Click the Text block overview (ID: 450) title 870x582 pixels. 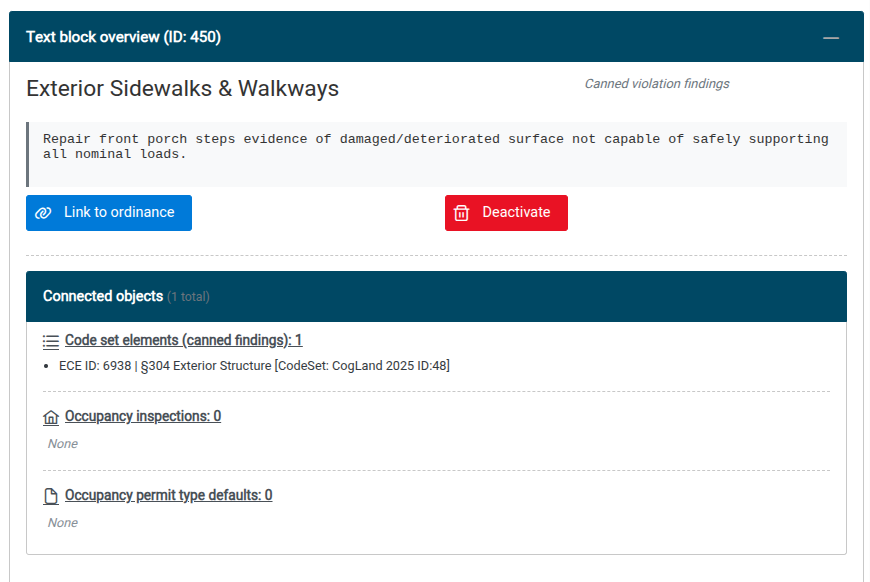[x=124, y=37]
